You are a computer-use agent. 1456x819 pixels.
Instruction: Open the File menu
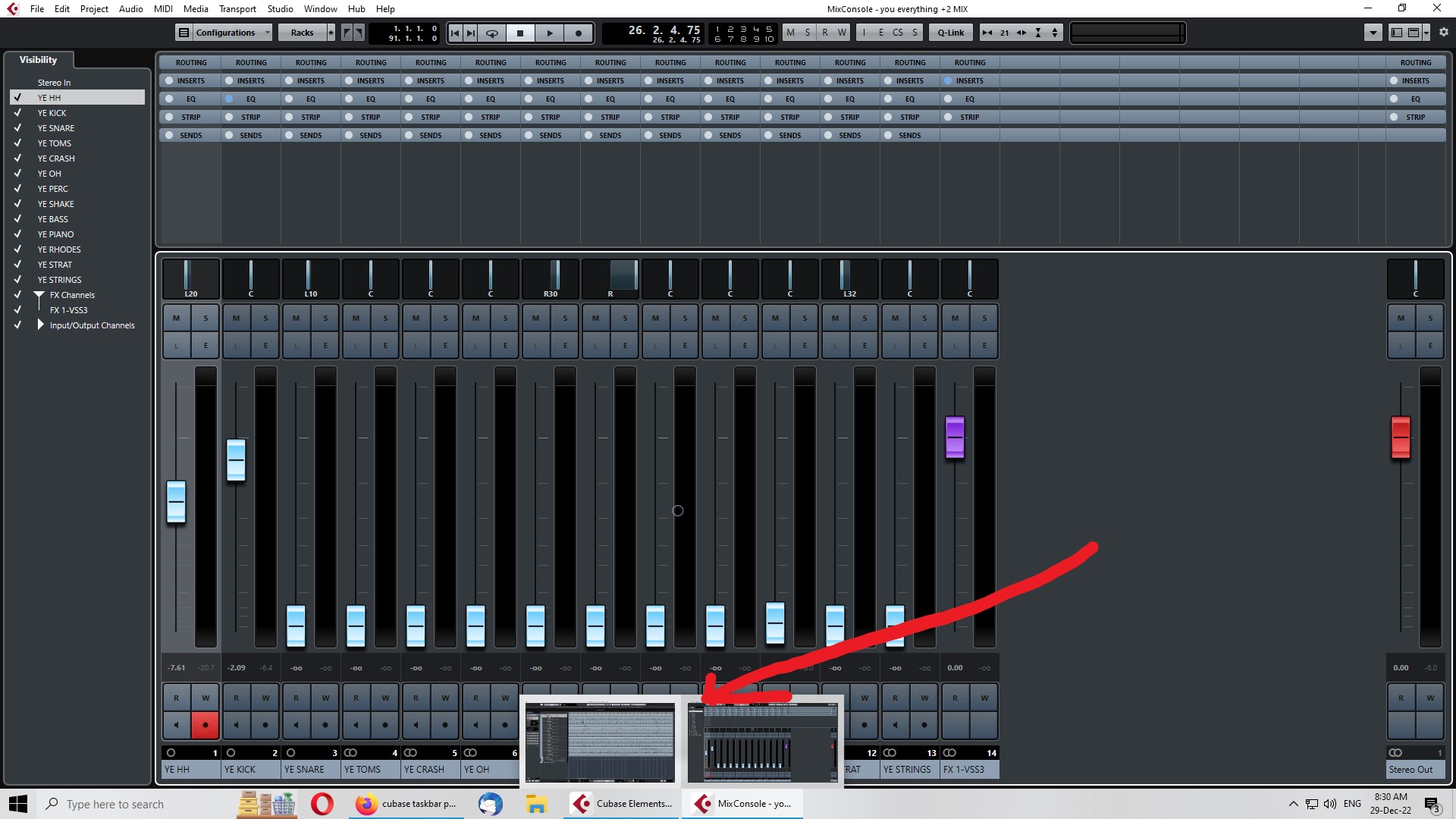(x=37, y=8)
